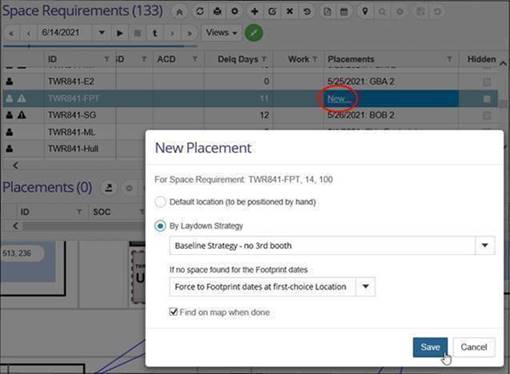Click the refresh icon in Space Requirements toolbar

click(x=200, y=12)
